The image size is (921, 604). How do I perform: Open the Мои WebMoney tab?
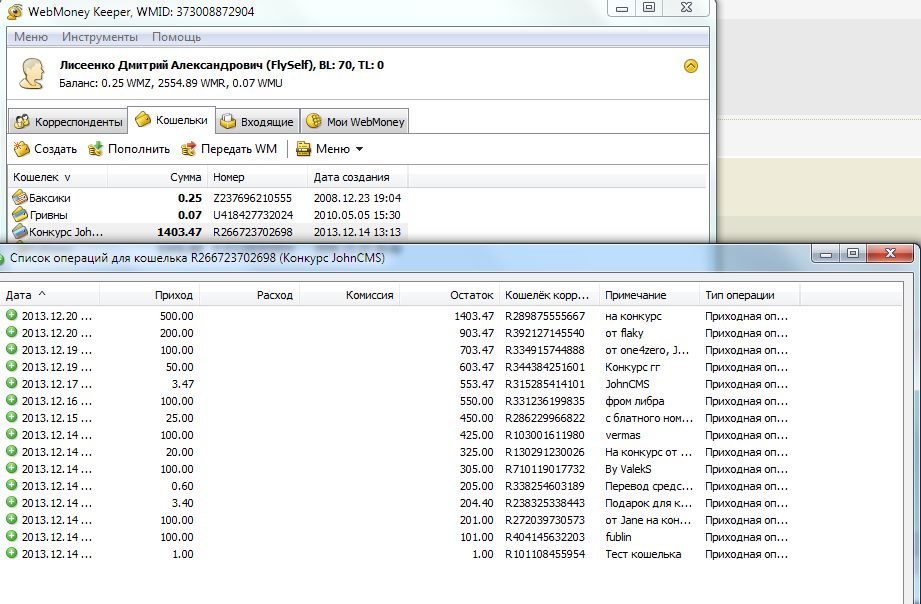point(355,122)
